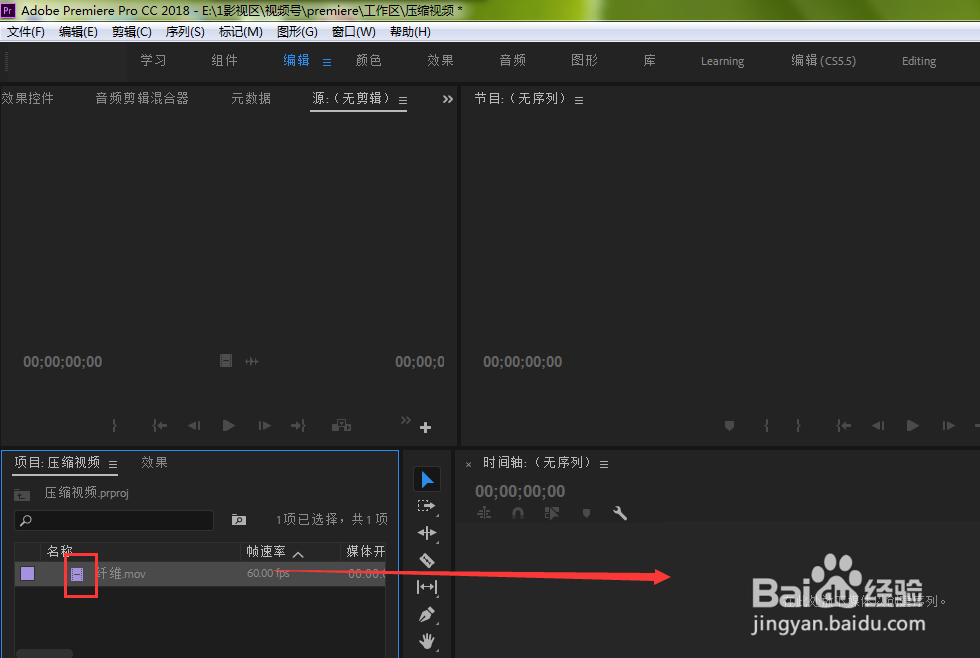Toggle insert sequences as nests button
The image size is (980, 658).
(x=484, y=513)
